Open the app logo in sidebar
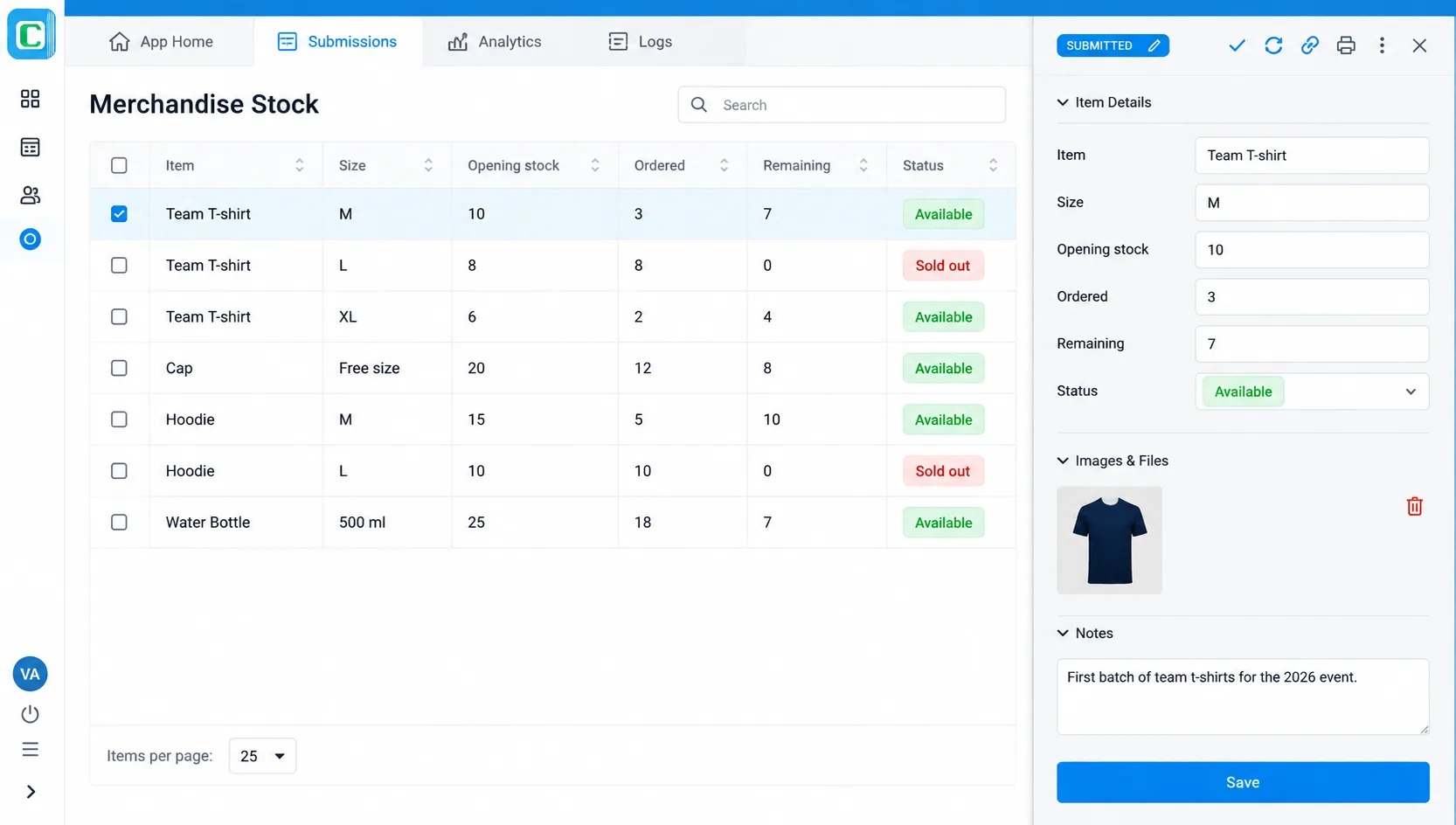The height and width of the screenshot is (825, 1456). coord(31,35)
